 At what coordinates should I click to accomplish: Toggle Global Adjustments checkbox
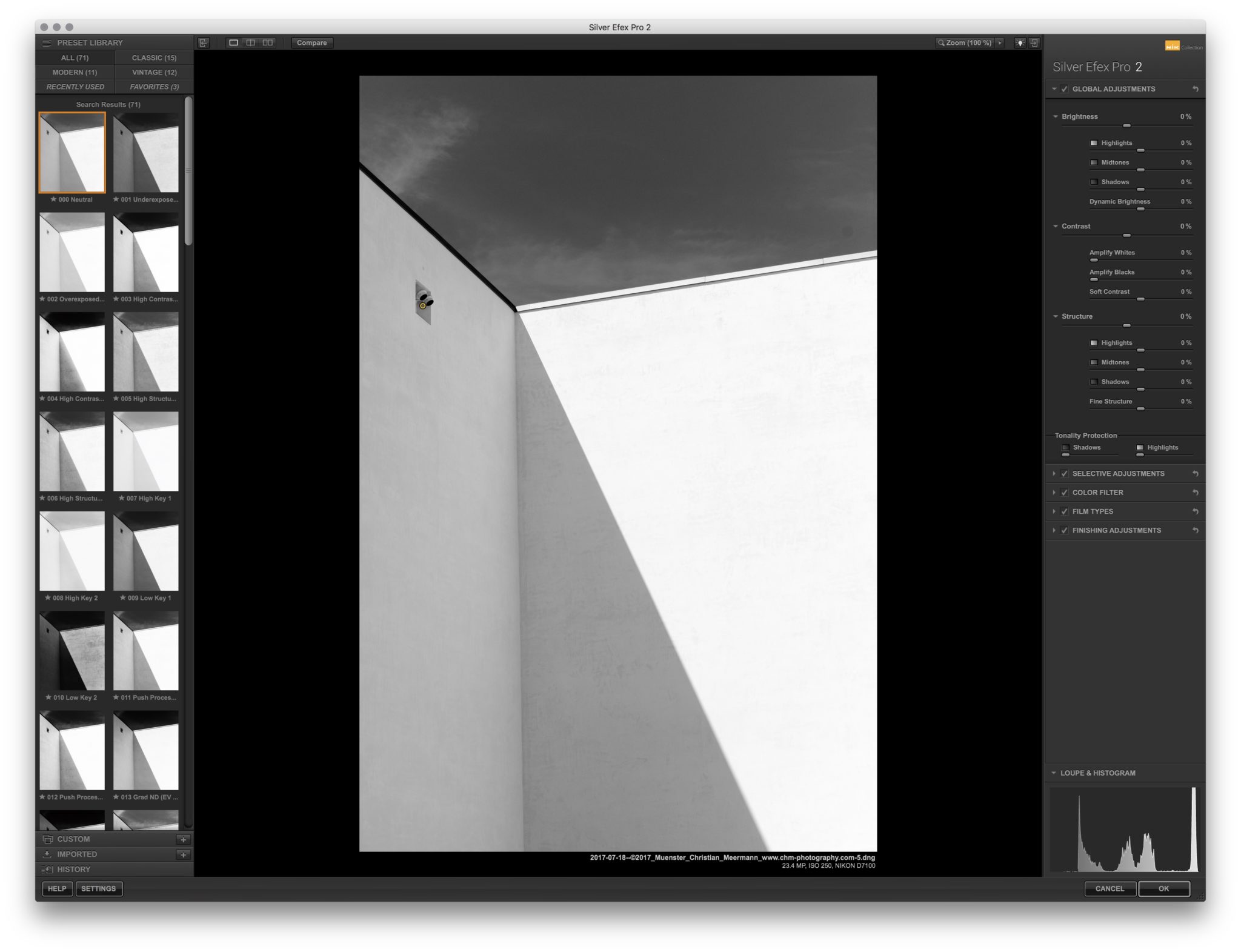(x=1065, y=89)
